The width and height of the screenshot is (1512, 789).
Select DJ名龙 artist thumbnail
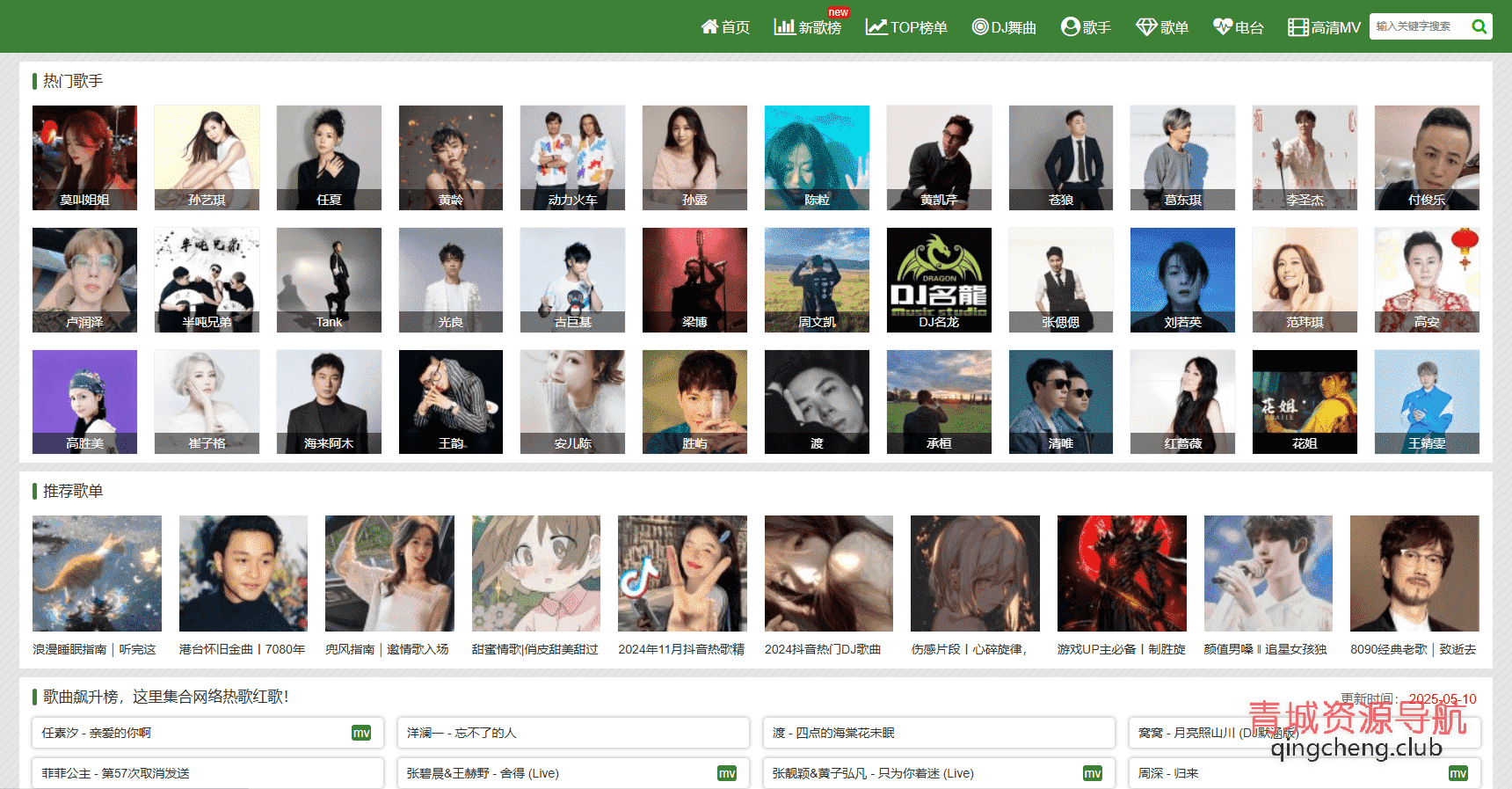click(939, 280)
